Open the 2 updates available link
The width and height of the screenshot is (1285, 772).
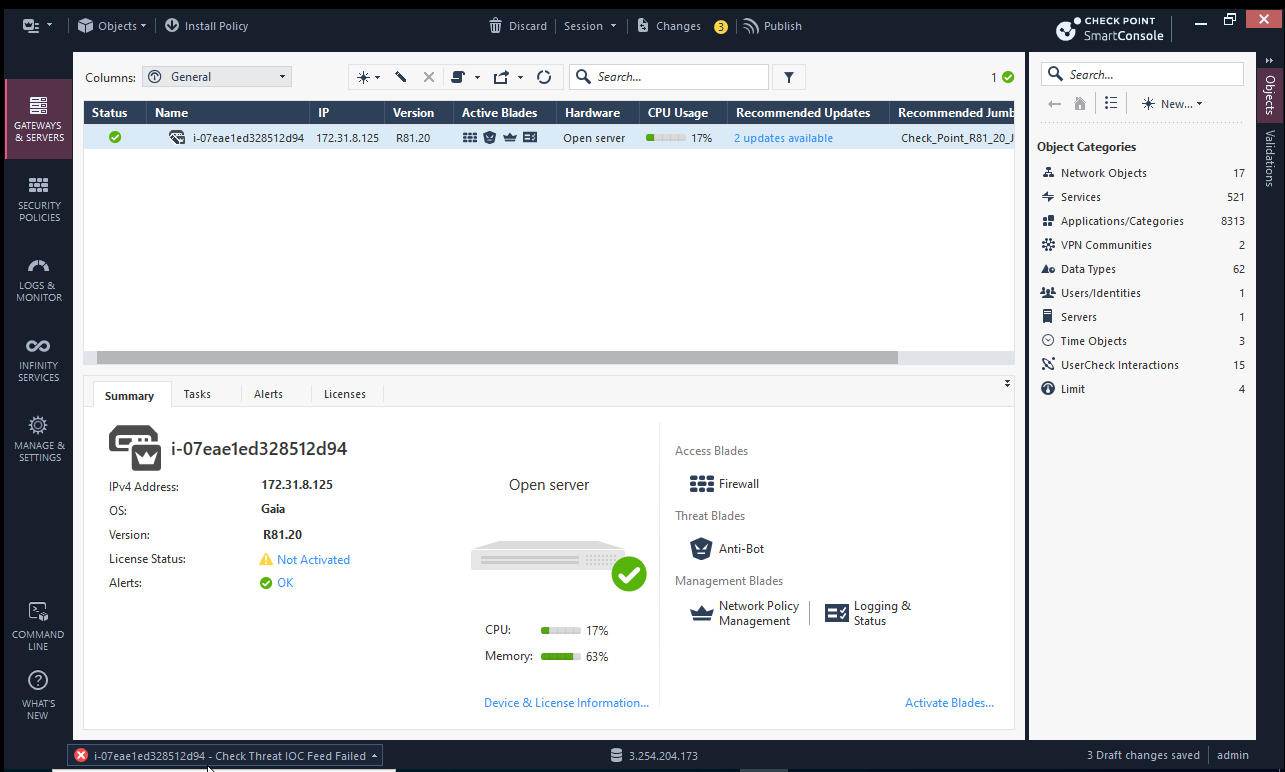(x=783, y=138)
